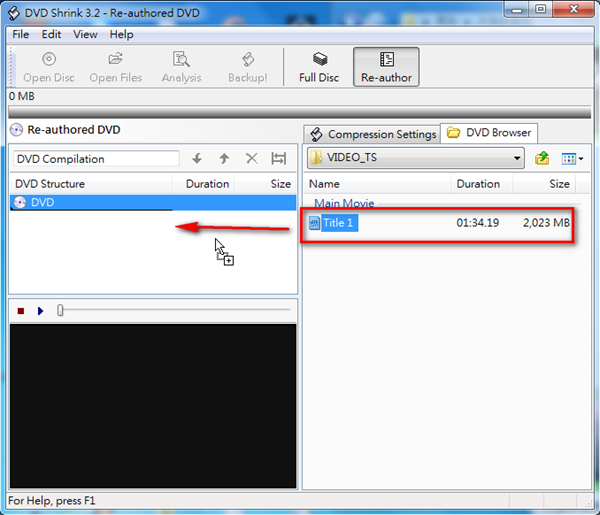Click the Re-authored DVD disc icon
This screenshot has width=600, height=515.
point(16,130)
